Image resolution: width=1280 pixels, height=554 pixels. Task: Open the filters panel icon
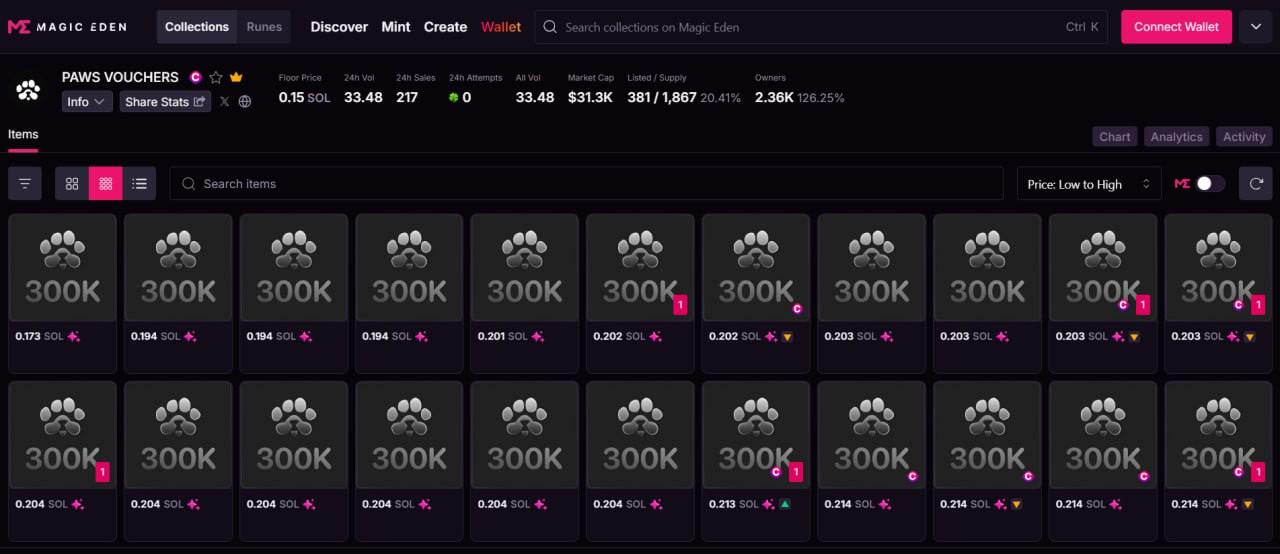click(25, 184)
